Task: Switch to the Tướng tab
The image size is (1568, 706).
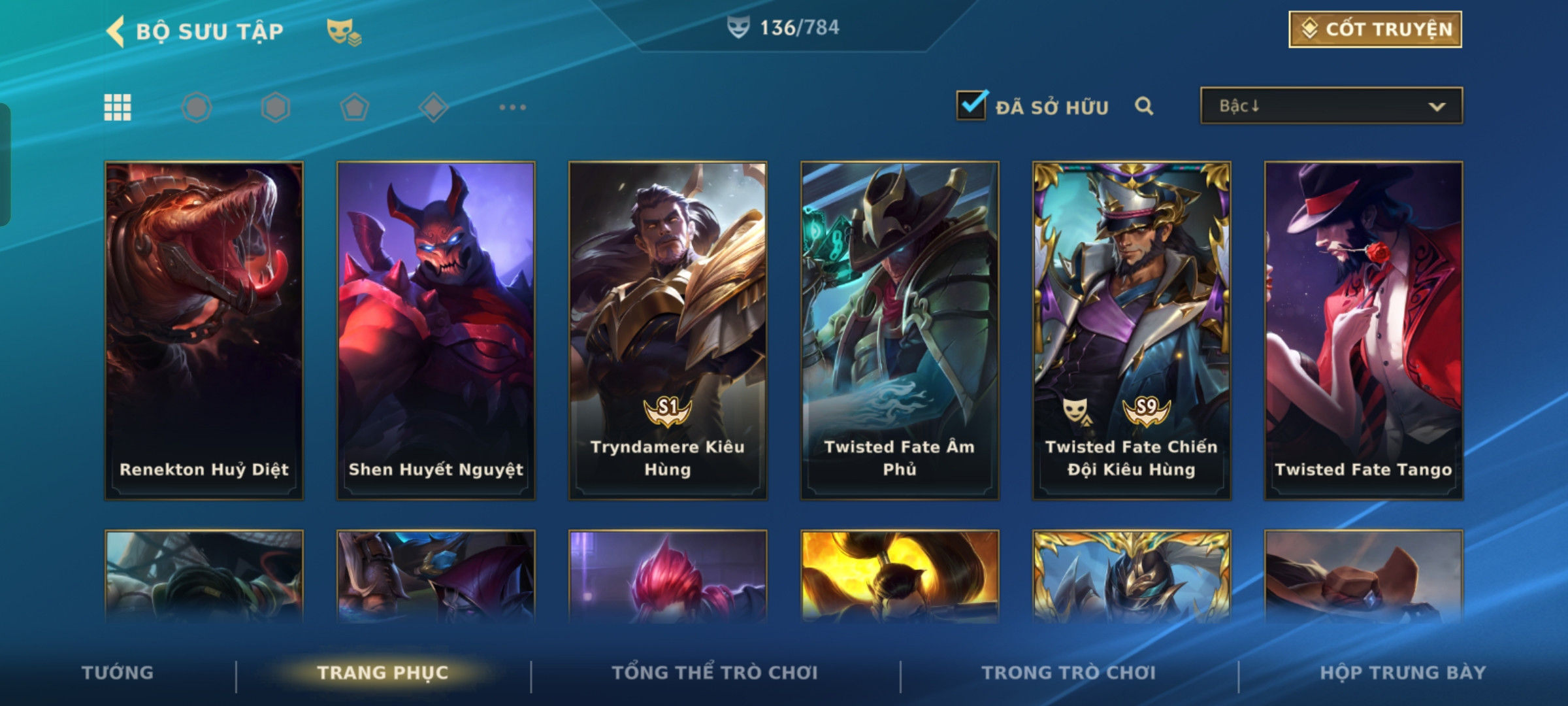Action: (118, 673)
